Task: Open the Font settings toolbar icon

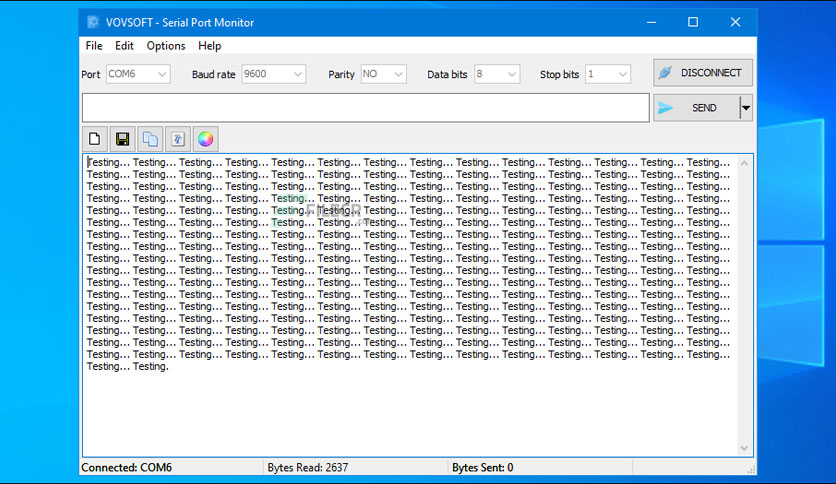Action: pos(178,139)
